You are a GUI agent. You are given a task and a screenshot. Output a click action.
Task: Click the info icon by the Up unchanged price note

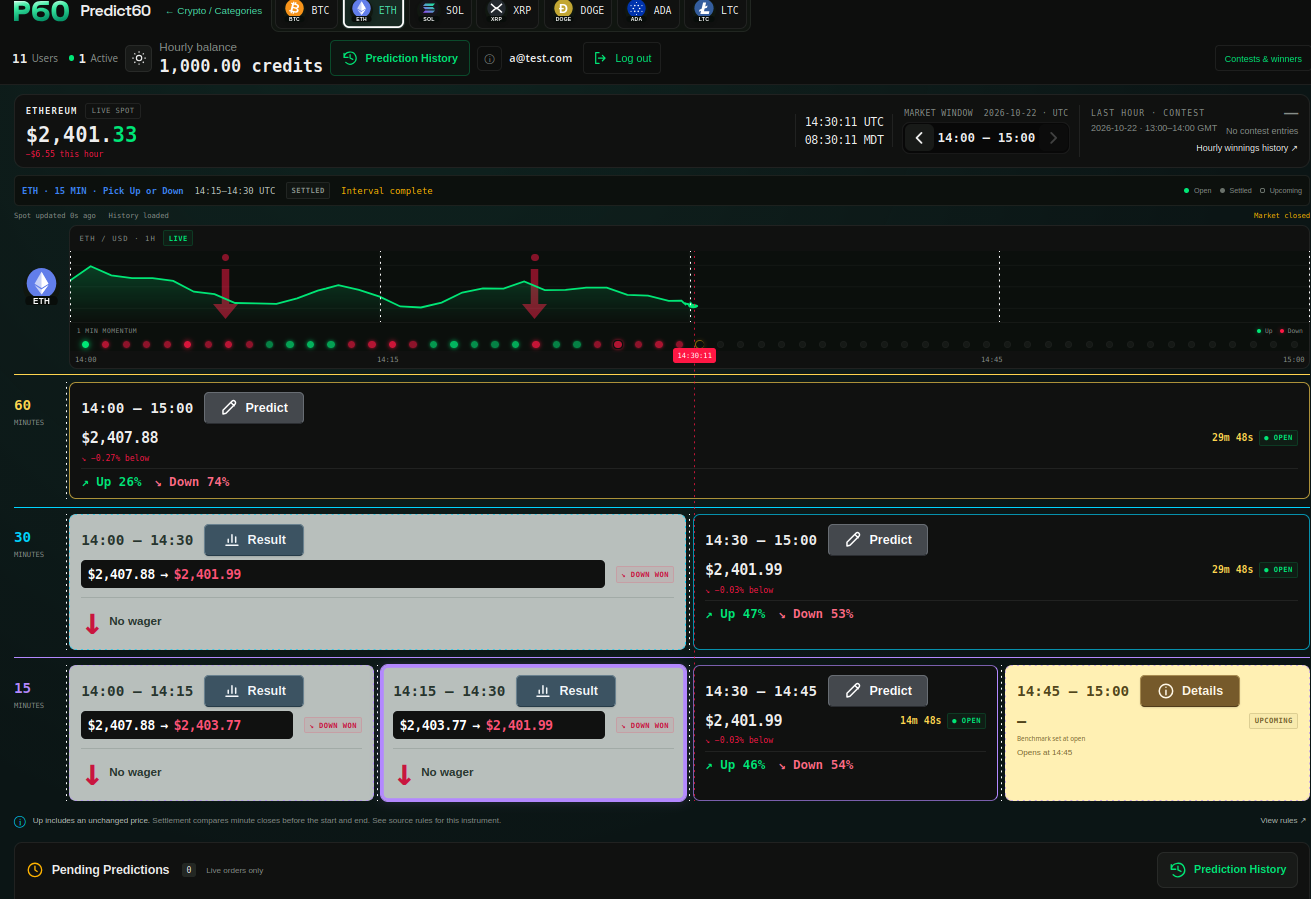coord(20,822)
